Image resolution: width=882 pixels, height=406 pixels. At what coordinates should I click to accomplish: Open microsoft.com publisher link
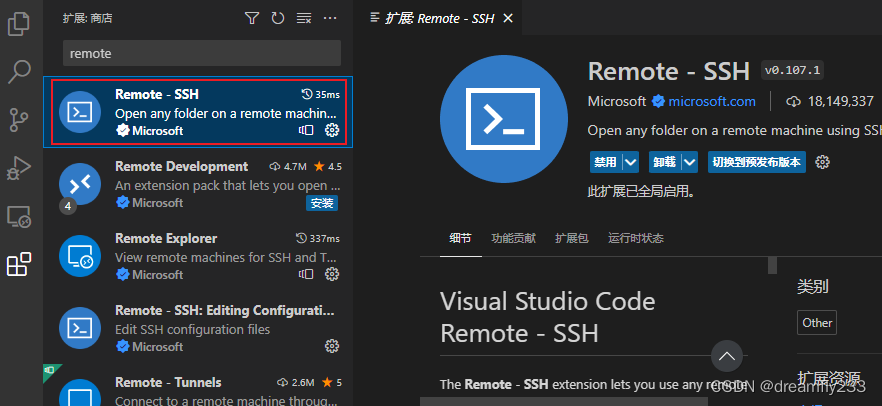pyautogui.click(x=712, y=101)
